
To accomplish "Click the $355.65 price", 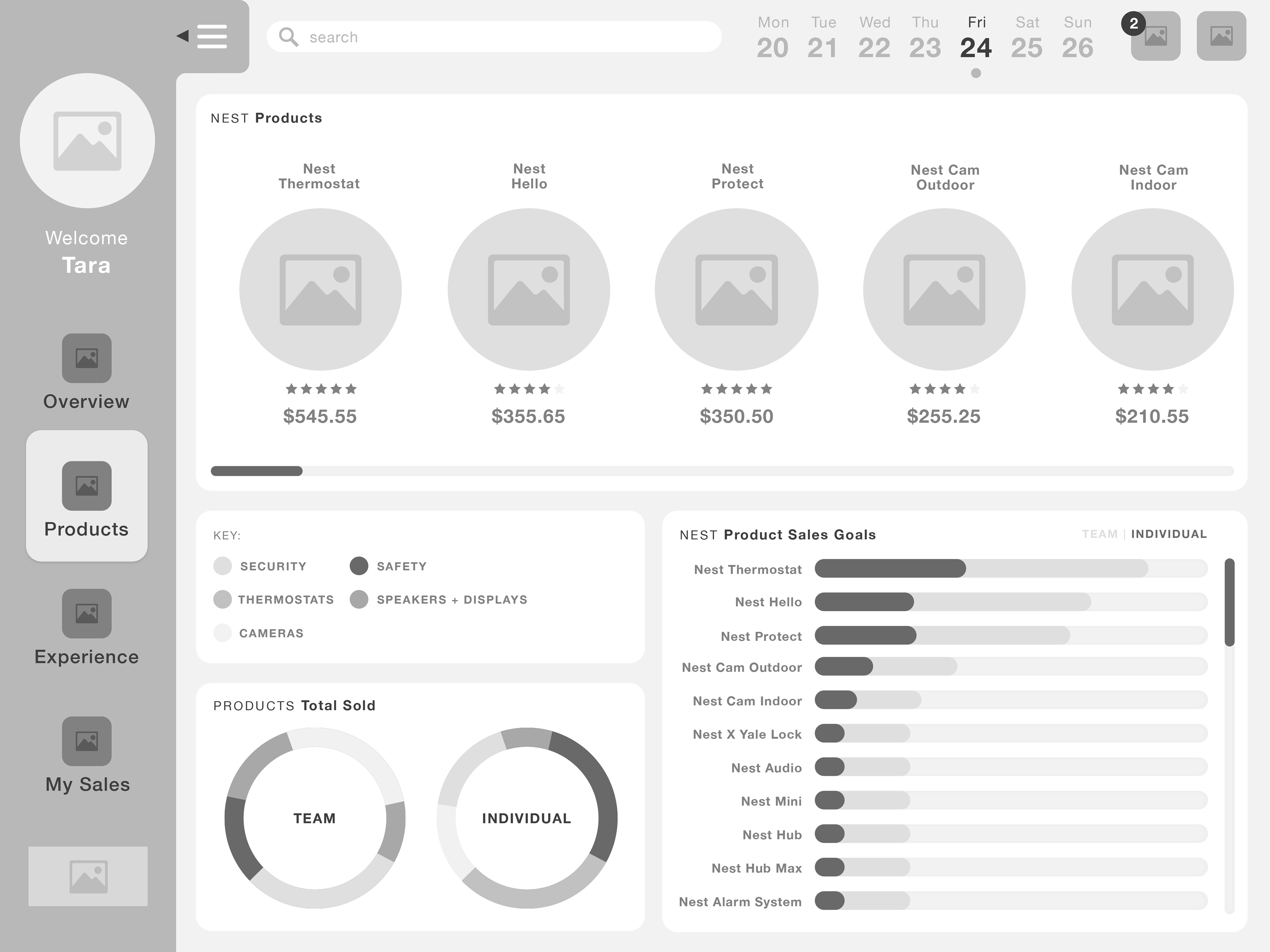I will coord(528,416).
